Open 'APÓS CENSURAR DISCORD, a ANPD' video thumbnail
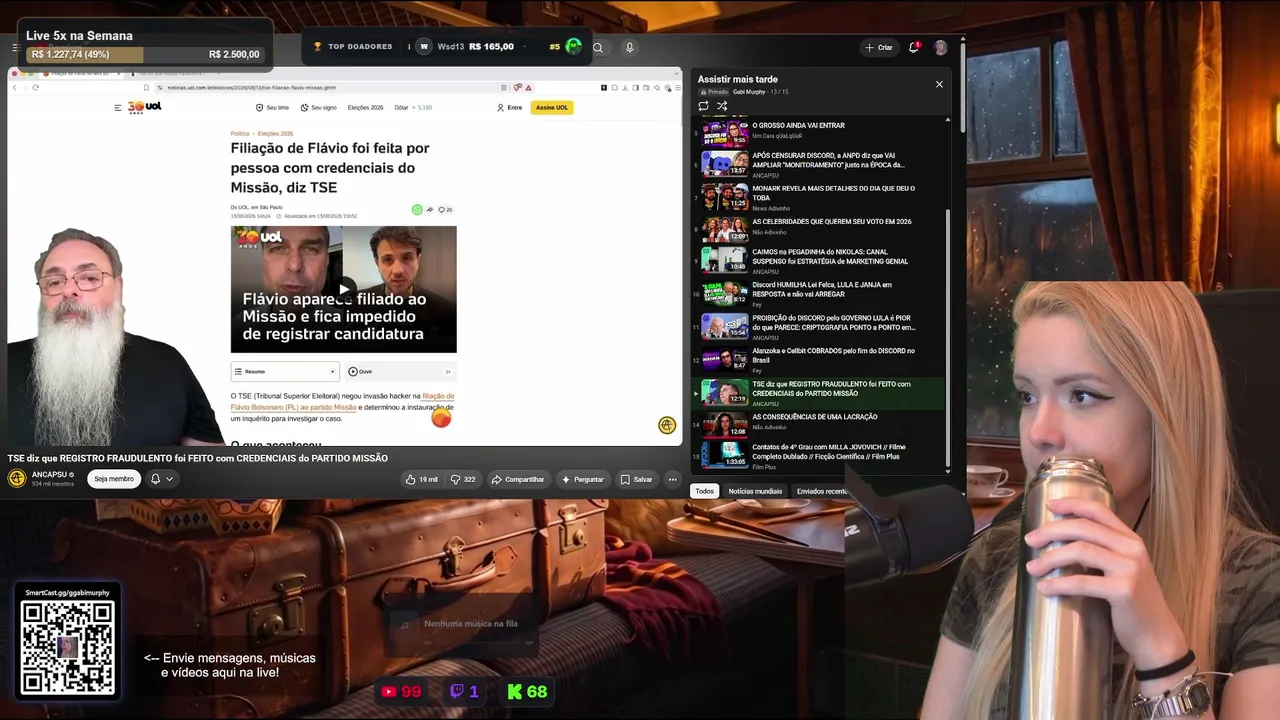The height and width of the screenshot is (720, 1280). click(x=724, y=163)
